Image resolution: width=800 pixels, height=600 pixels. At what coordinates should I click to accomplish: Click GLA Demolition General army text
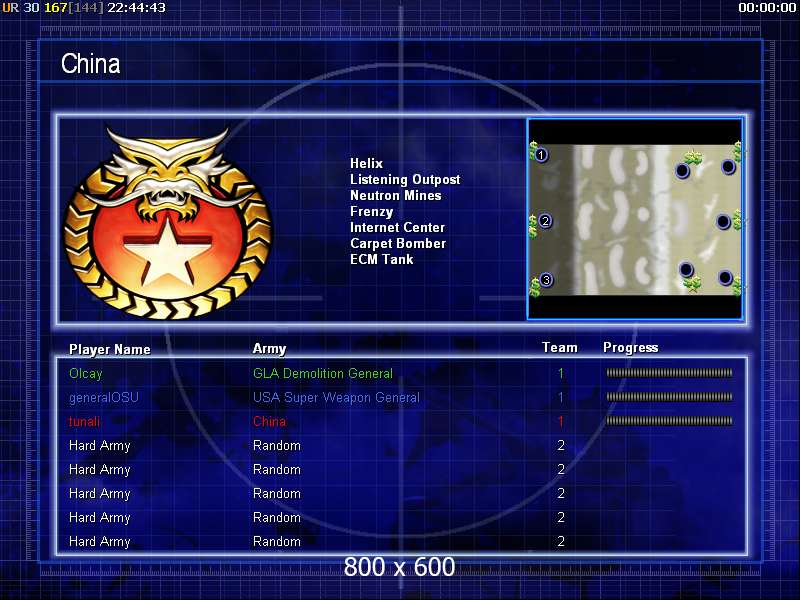point(323,373)
